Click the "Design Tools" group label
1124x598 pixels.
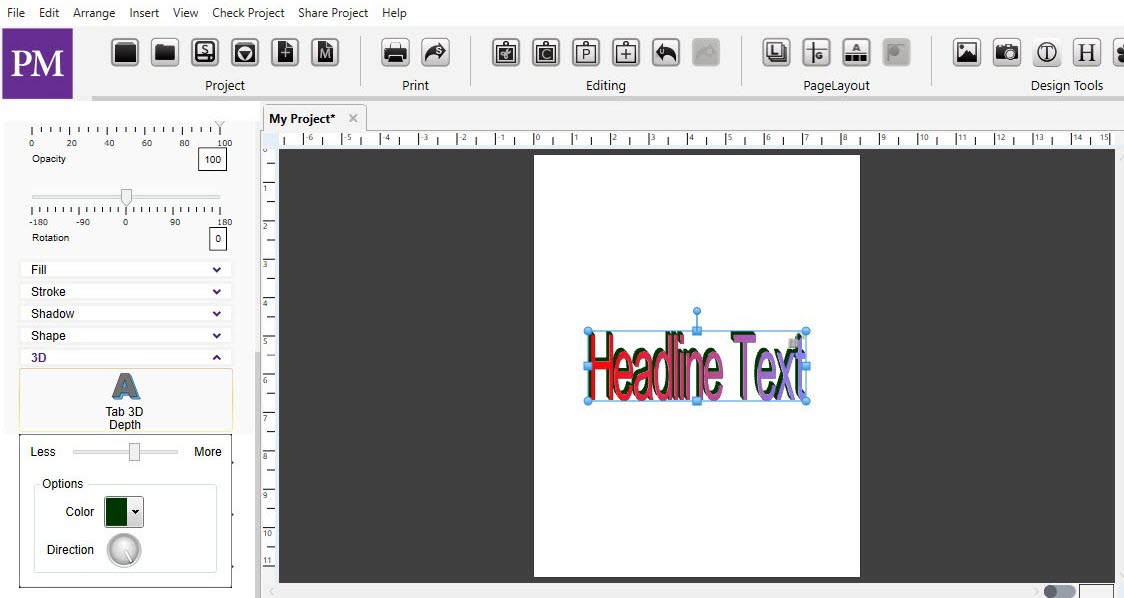tap(1067, 85)
